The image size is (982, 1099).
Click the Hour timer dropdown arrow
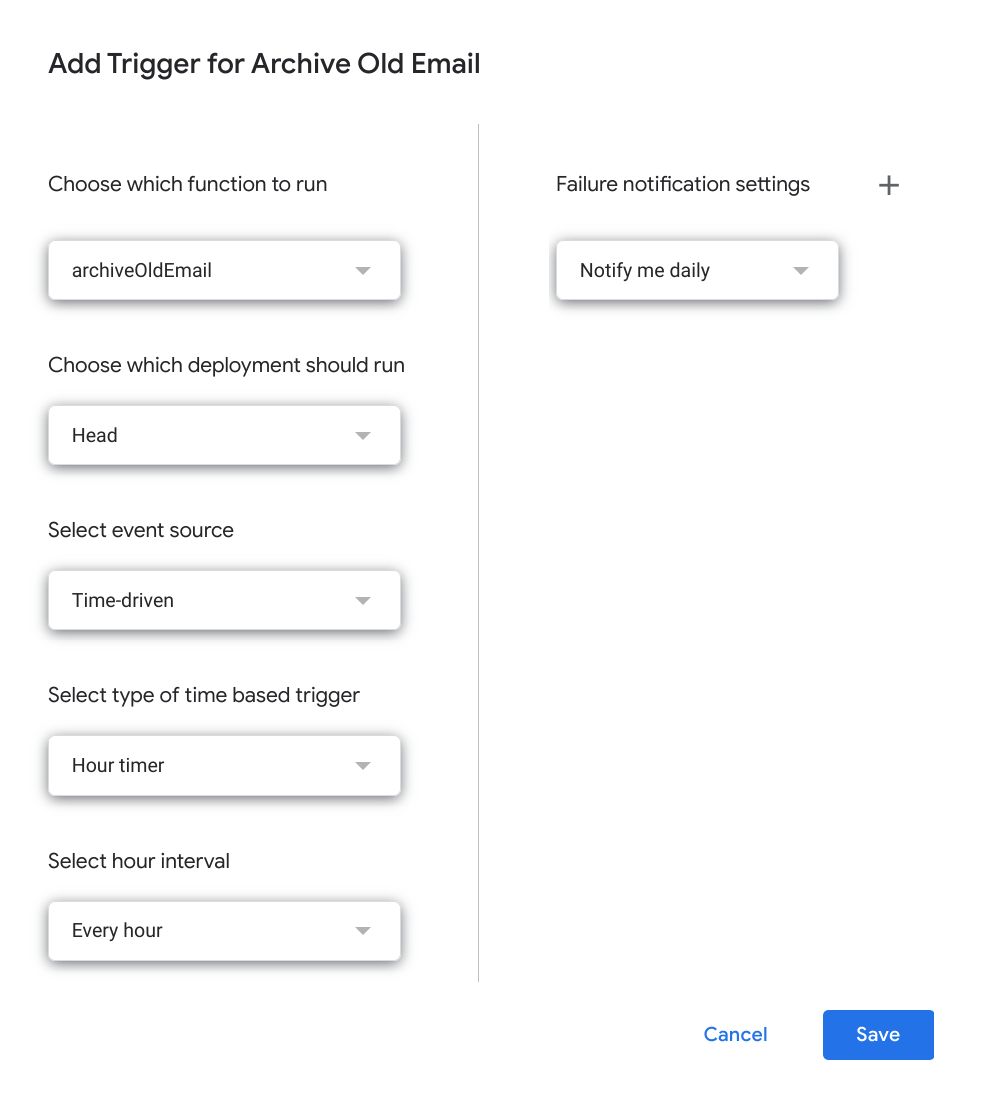click(362, 765)
